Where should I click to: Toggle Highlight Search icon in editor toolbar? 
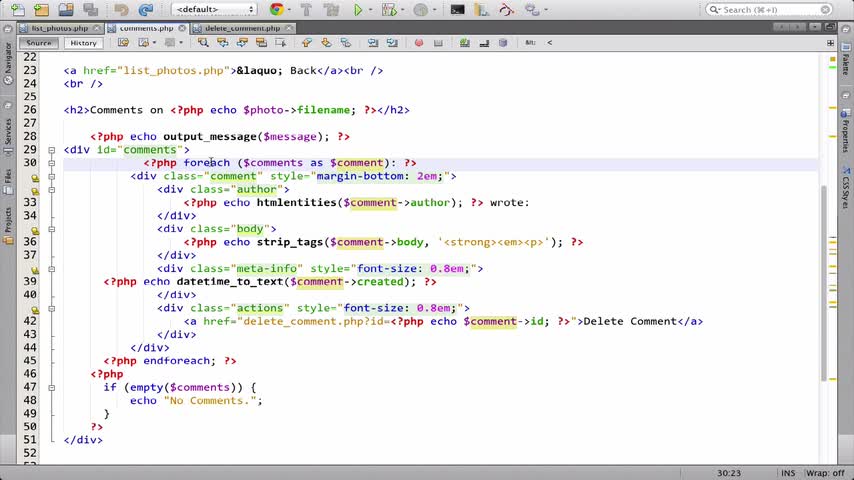[261, 42]
